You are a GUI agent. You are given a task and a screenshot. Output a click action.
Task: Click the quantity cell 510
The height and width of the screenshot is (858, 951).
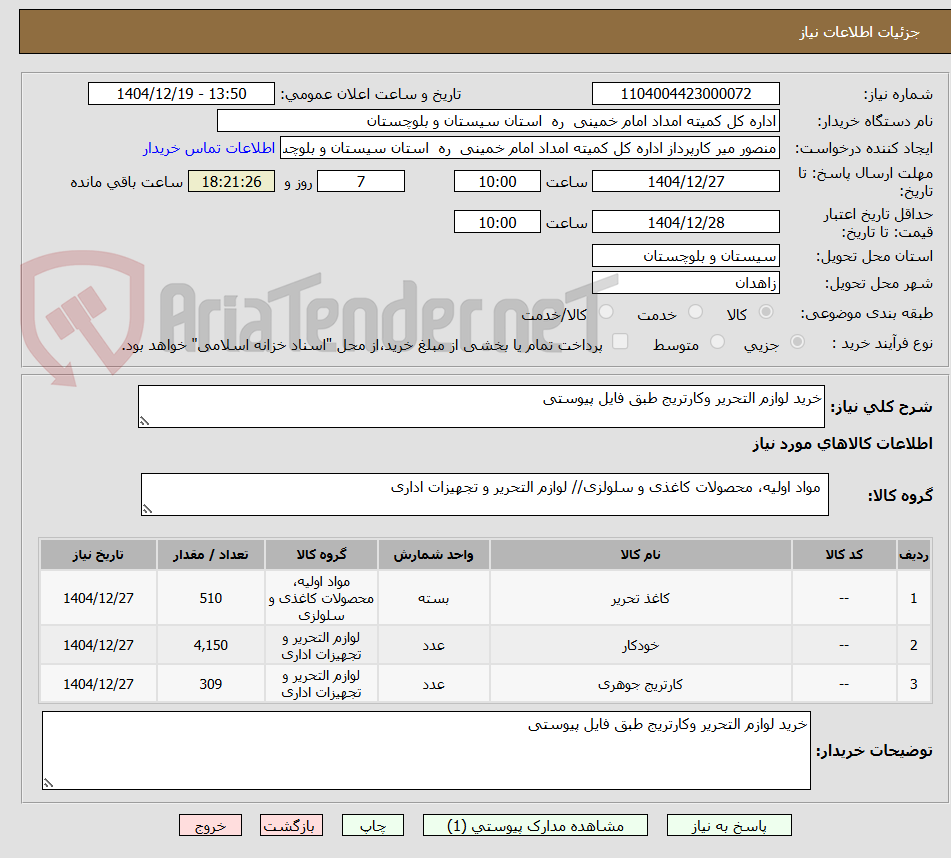tap(210, 598)
